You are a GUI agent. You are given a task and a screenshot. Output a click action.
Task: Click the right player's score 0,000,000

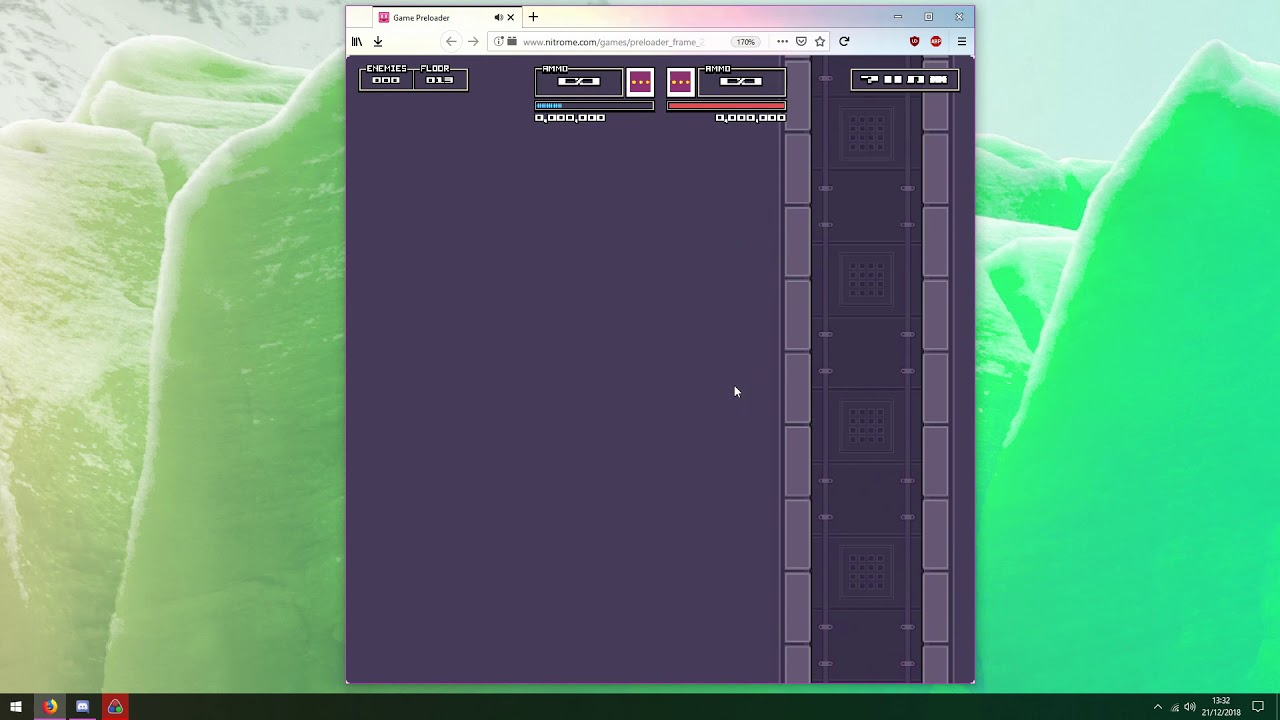click(x=750, y=118)
